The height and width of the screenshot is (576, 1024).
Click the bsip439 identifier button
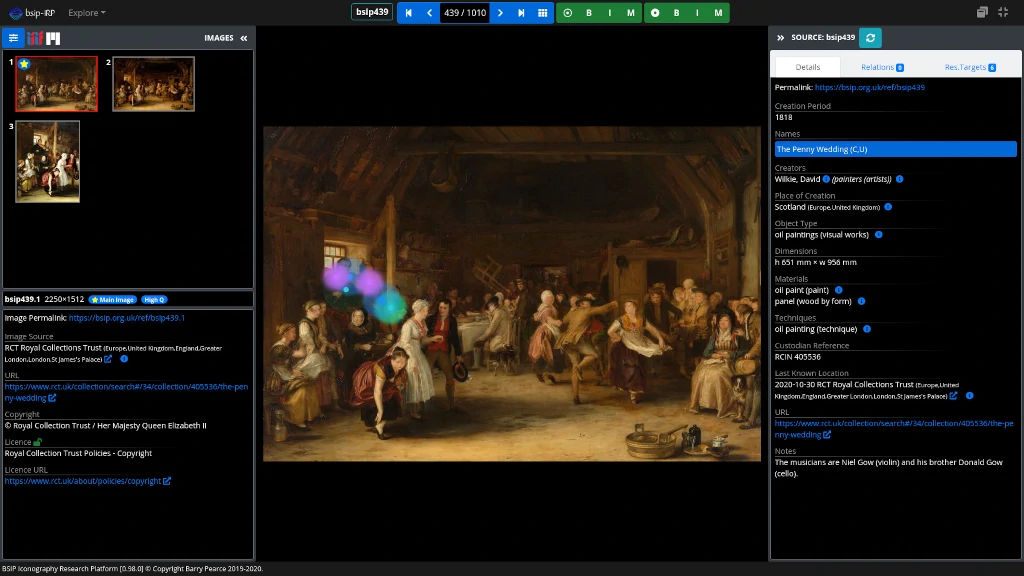372,12
